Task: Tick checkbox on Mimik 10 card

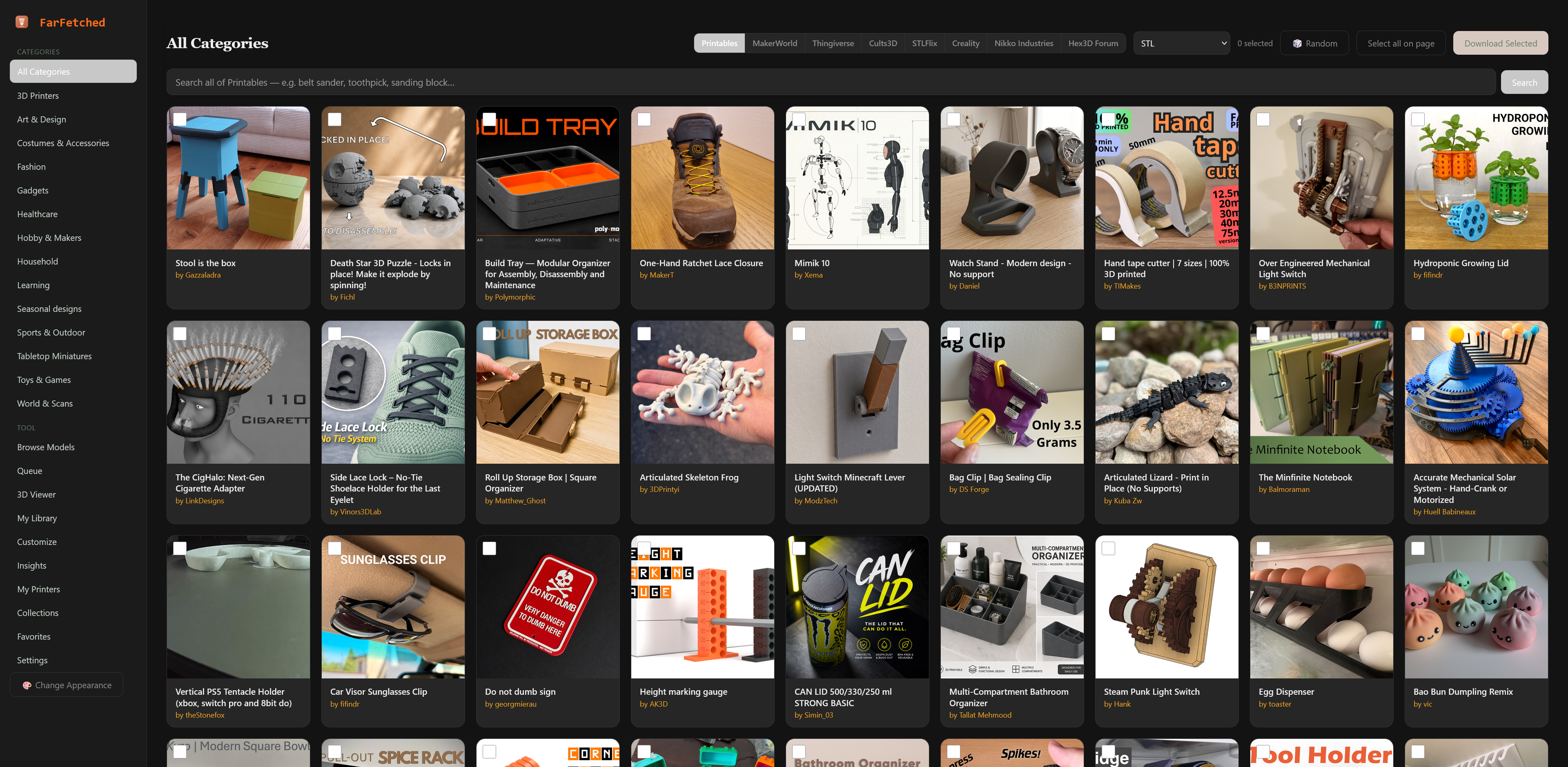Action: click(x=799, y=119)
